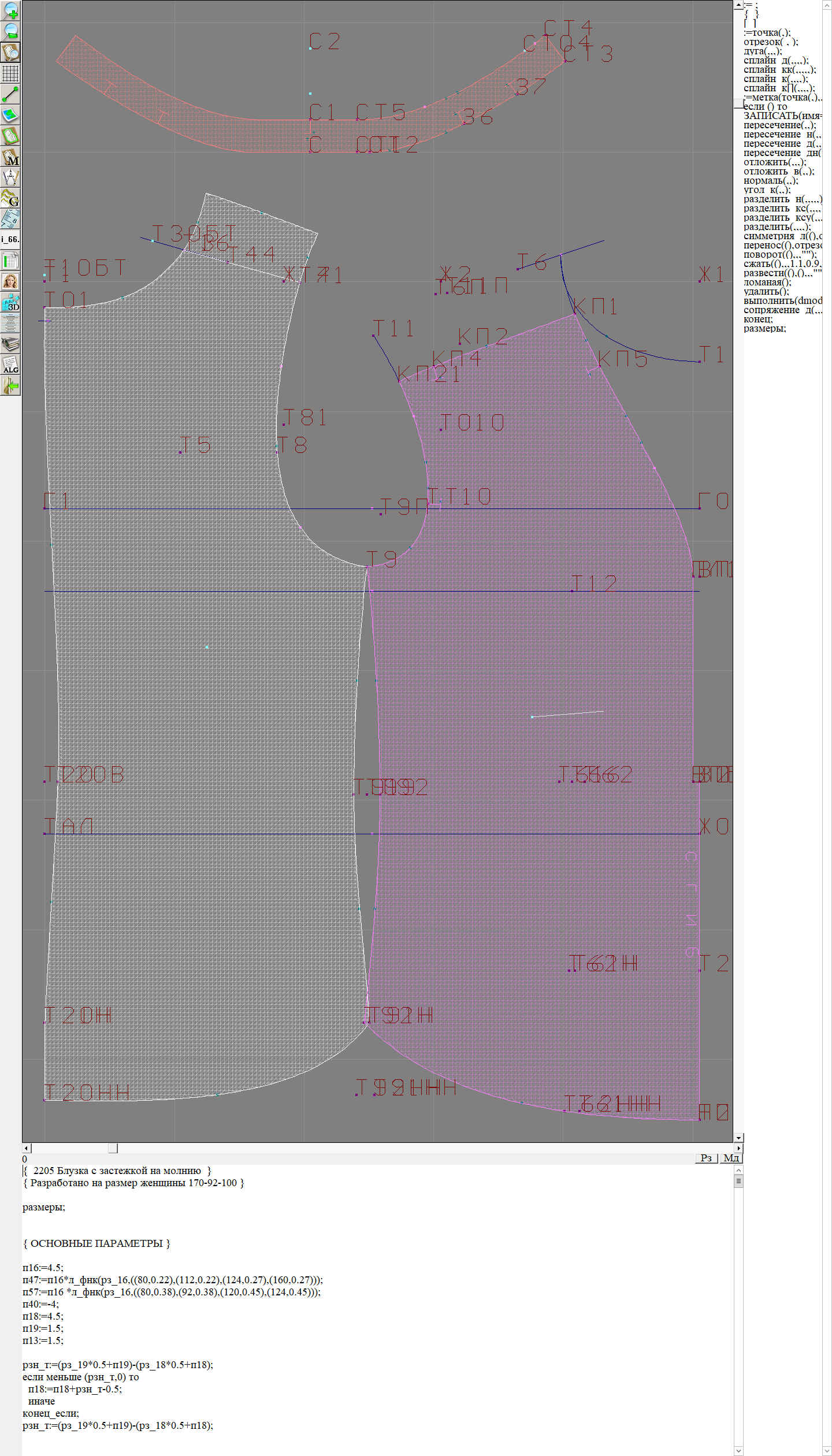The image size is (832, 1456).
Task: Select the line segment tool with green endpoints
Action: tap(10, 94)
